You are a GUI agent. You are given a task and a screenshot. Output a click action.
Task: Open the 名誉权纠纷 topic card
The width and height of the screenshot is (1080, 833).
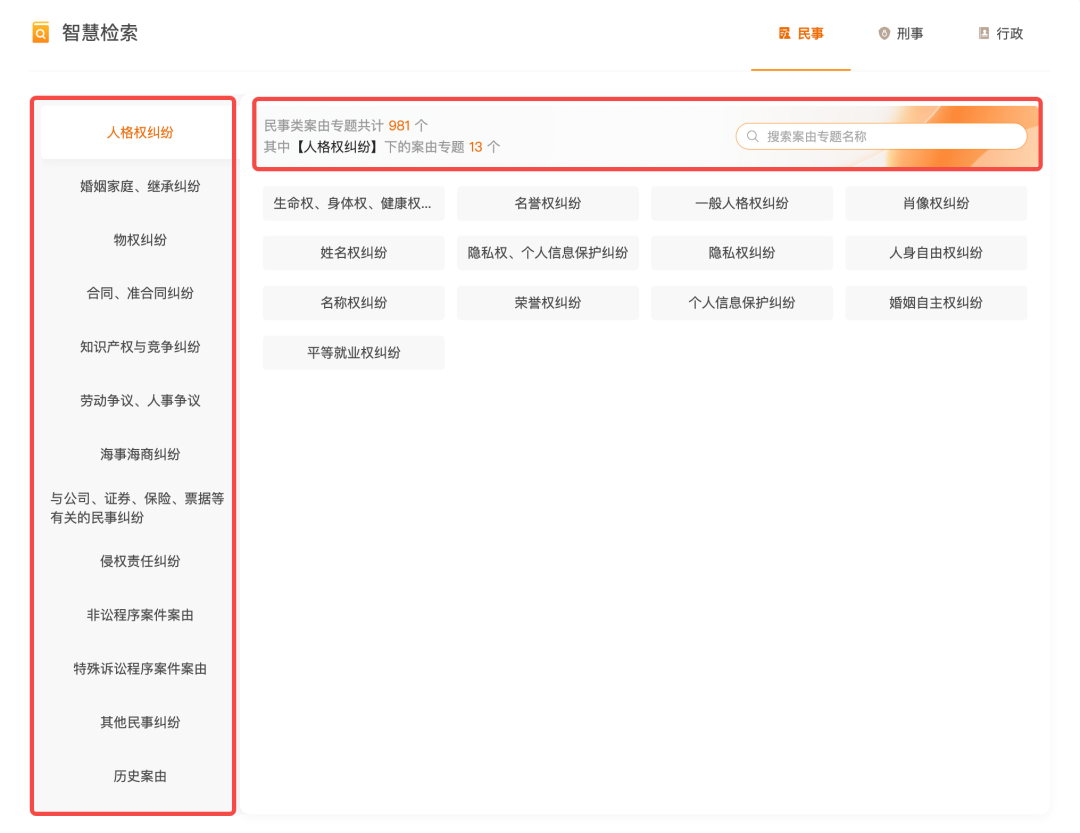[x=547, y=203]
